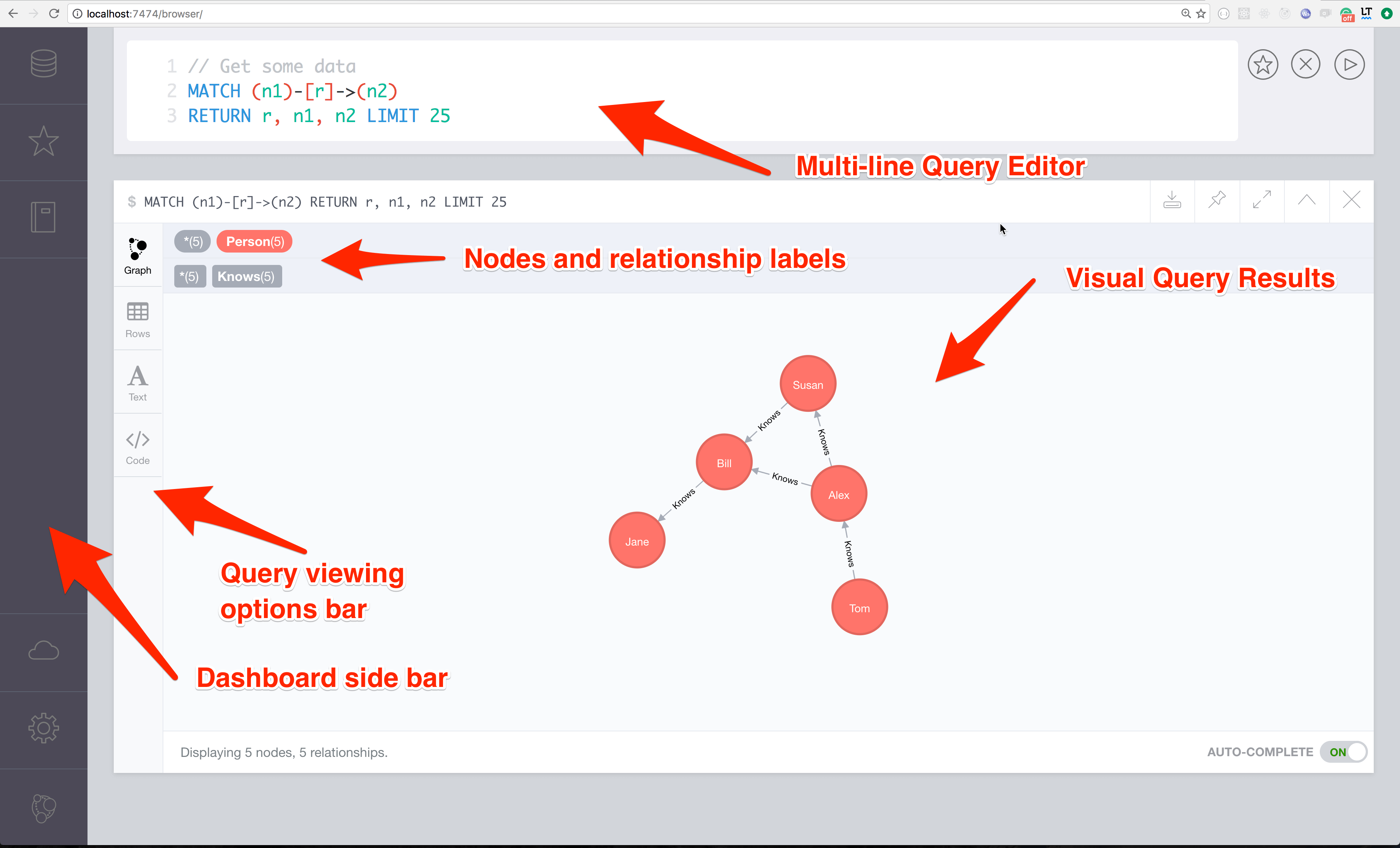Collapse the result frame with the chevron
The height and width of the screenshot is (848, 1400).
tap(1307, 200)
